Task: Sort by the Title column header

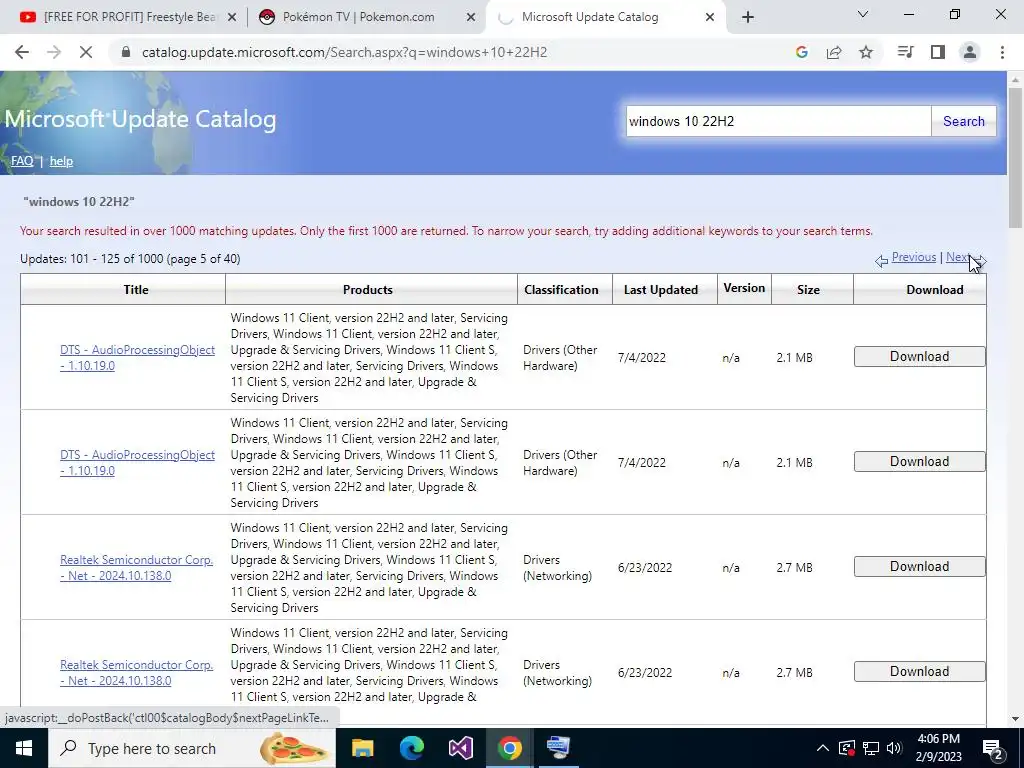Action: [x=136, y=290]
